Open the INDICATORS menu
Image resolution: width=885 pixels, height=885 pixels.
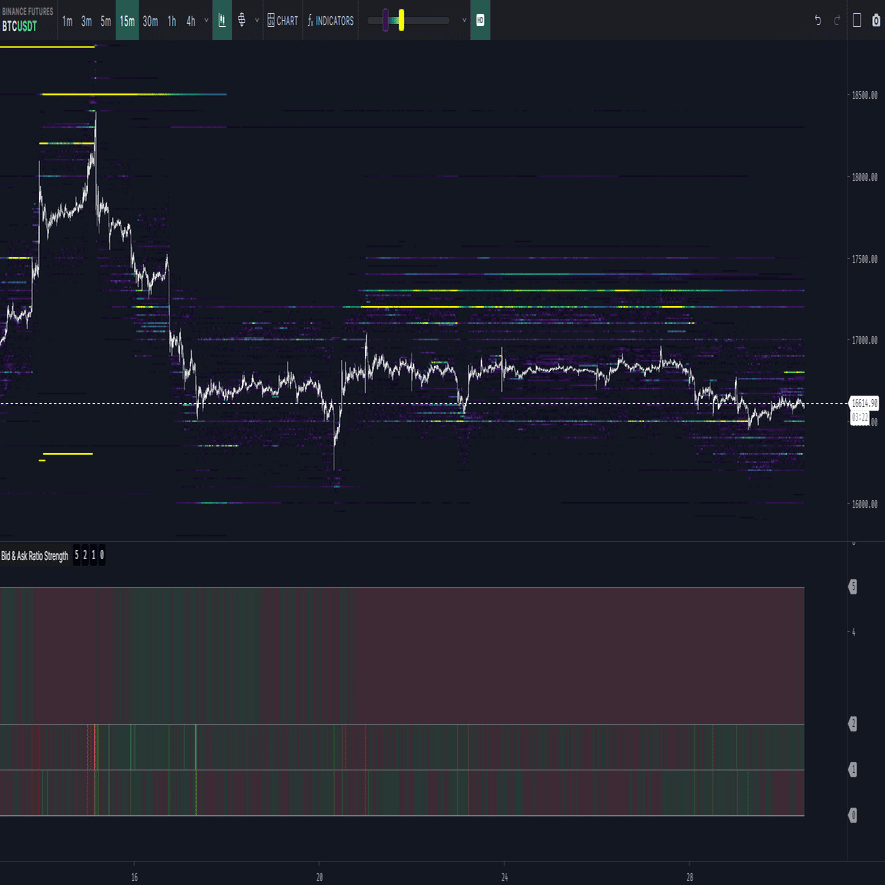(330, 20)
